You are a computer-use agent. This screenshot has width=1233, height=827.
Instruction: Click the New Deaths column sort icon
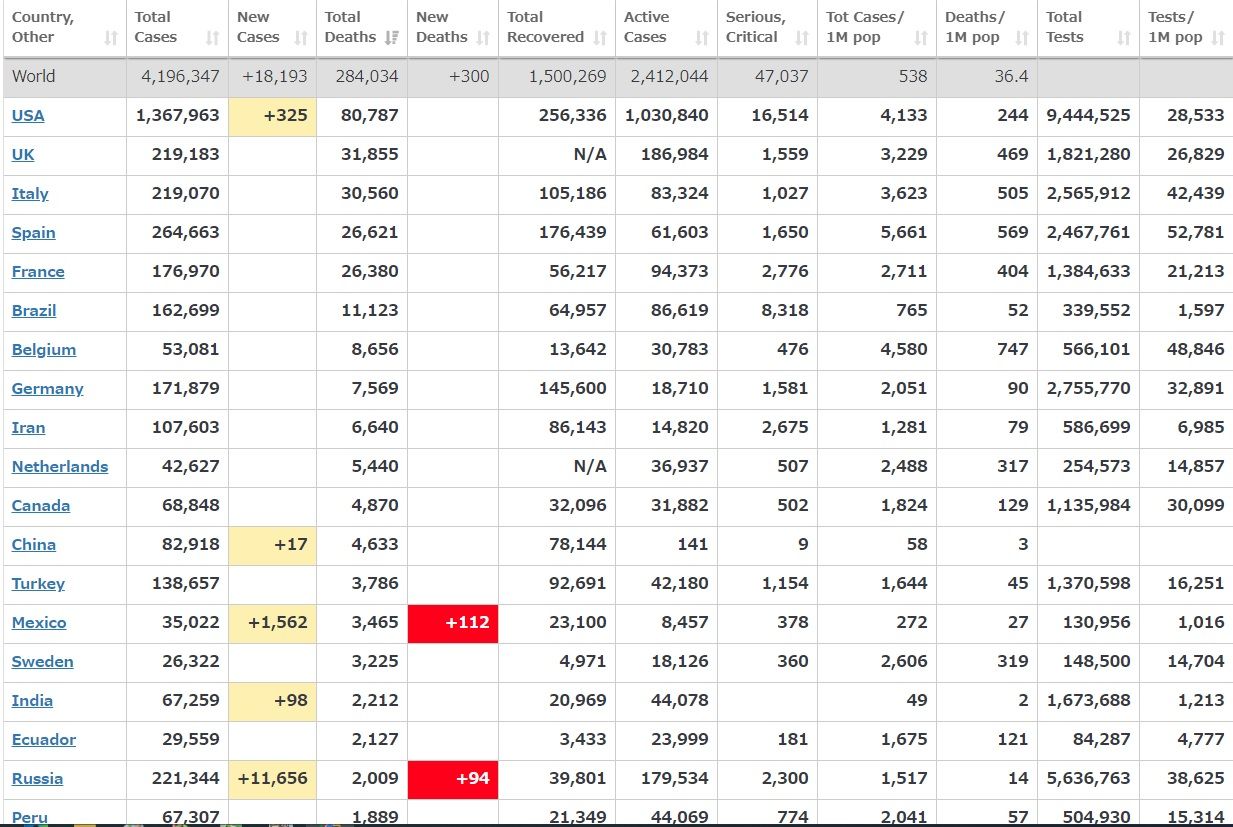483,38
